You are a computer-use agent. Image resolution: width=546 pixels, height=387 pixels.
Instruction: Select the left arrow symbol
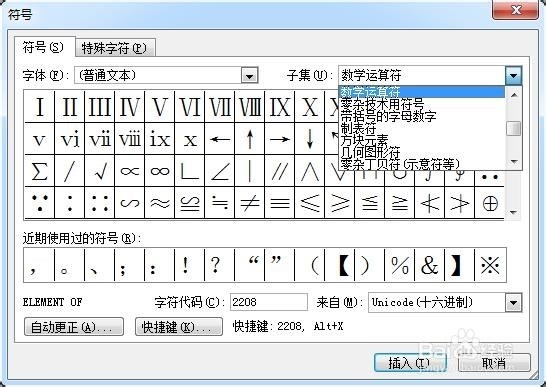coord(219,139)
